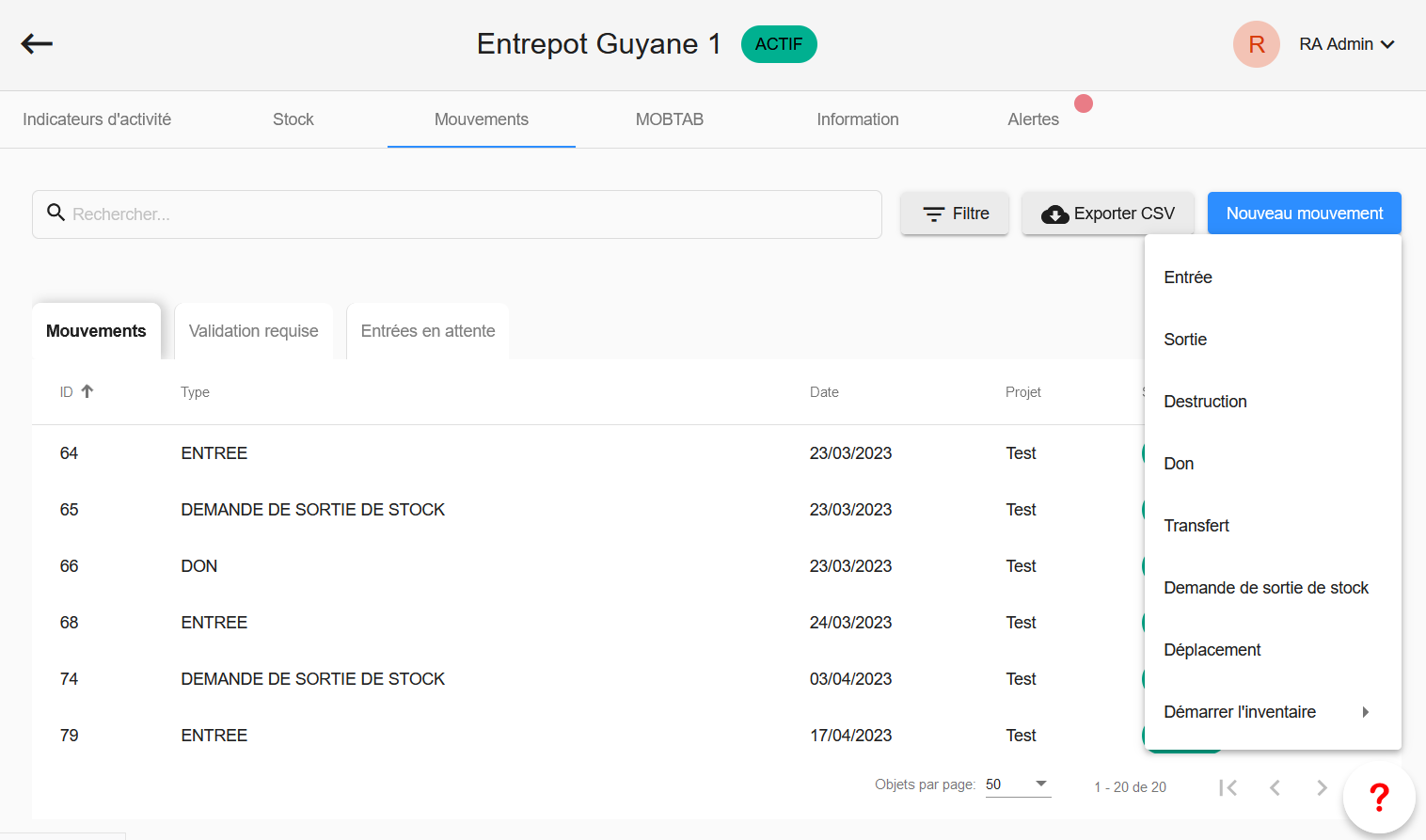The width and height of the screenshot is (1426, 840).
Task: Go to next page arrow
Action: (x=1322, y=787)
